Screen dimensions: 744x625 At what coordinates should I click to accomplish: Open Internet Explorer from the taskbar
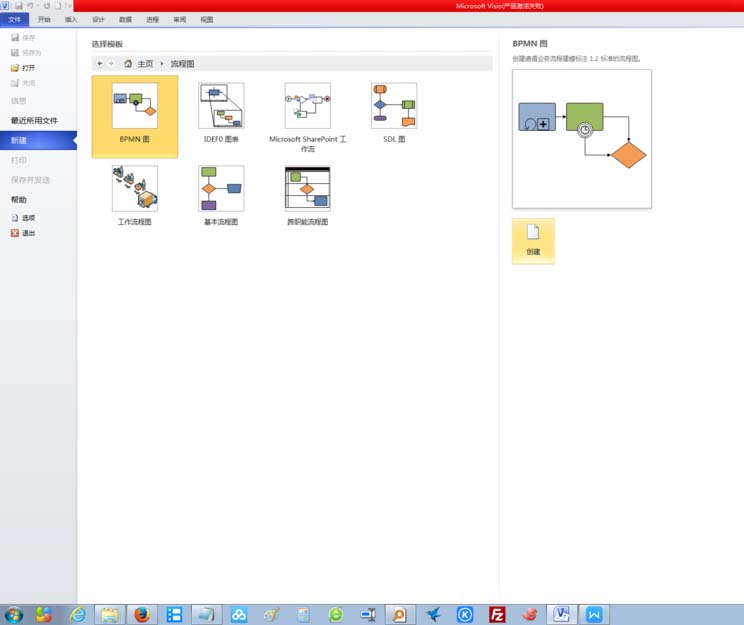pyautogui.click(x=78, y=615)
